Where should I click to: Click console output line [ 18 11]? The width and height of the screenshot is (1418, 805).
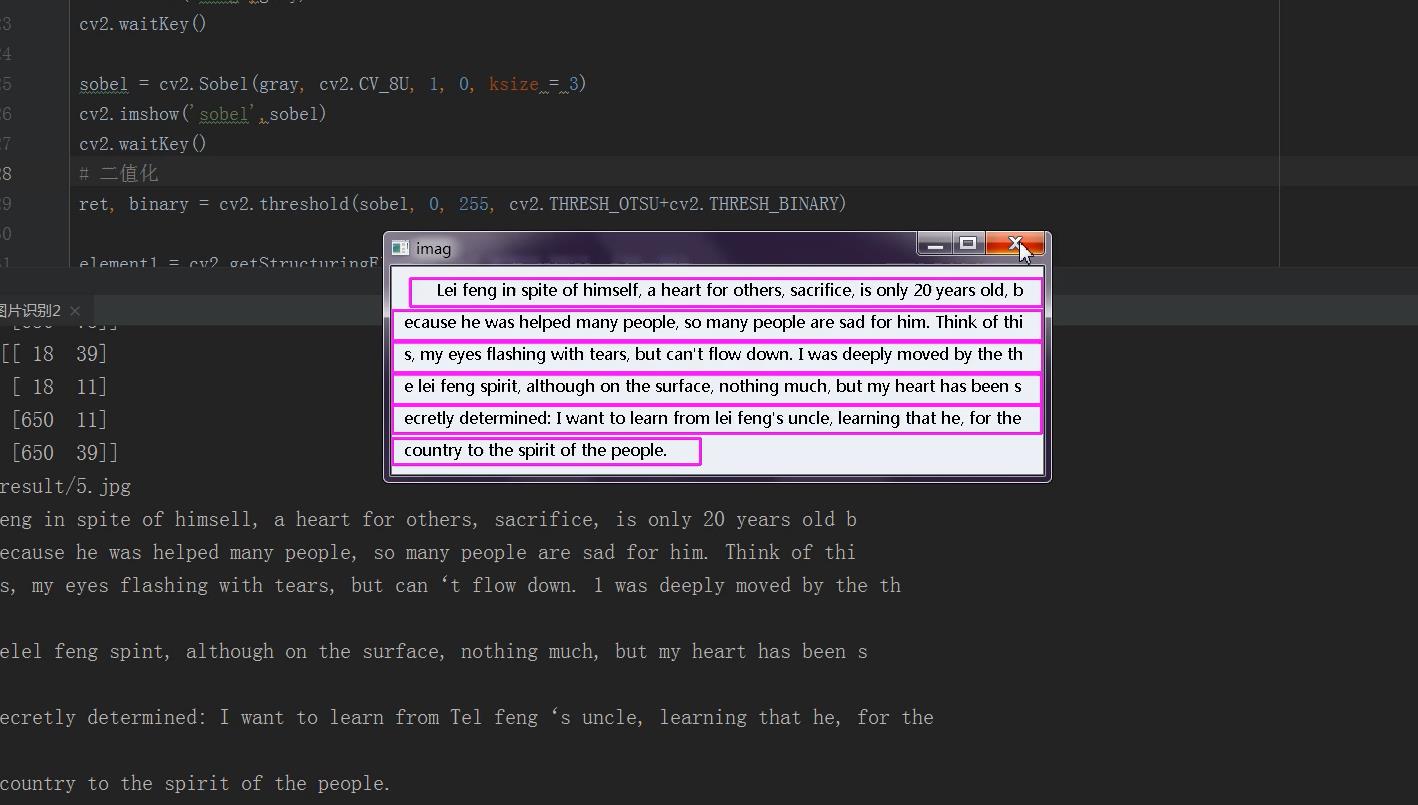59,387
